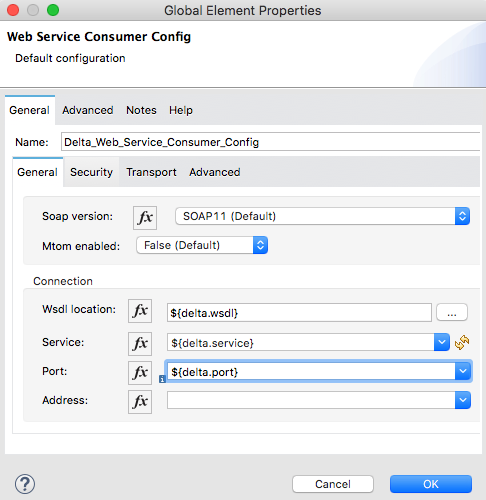Expand the Address combo box arrow
Screen dimensions: 486x500
(463, 400)
